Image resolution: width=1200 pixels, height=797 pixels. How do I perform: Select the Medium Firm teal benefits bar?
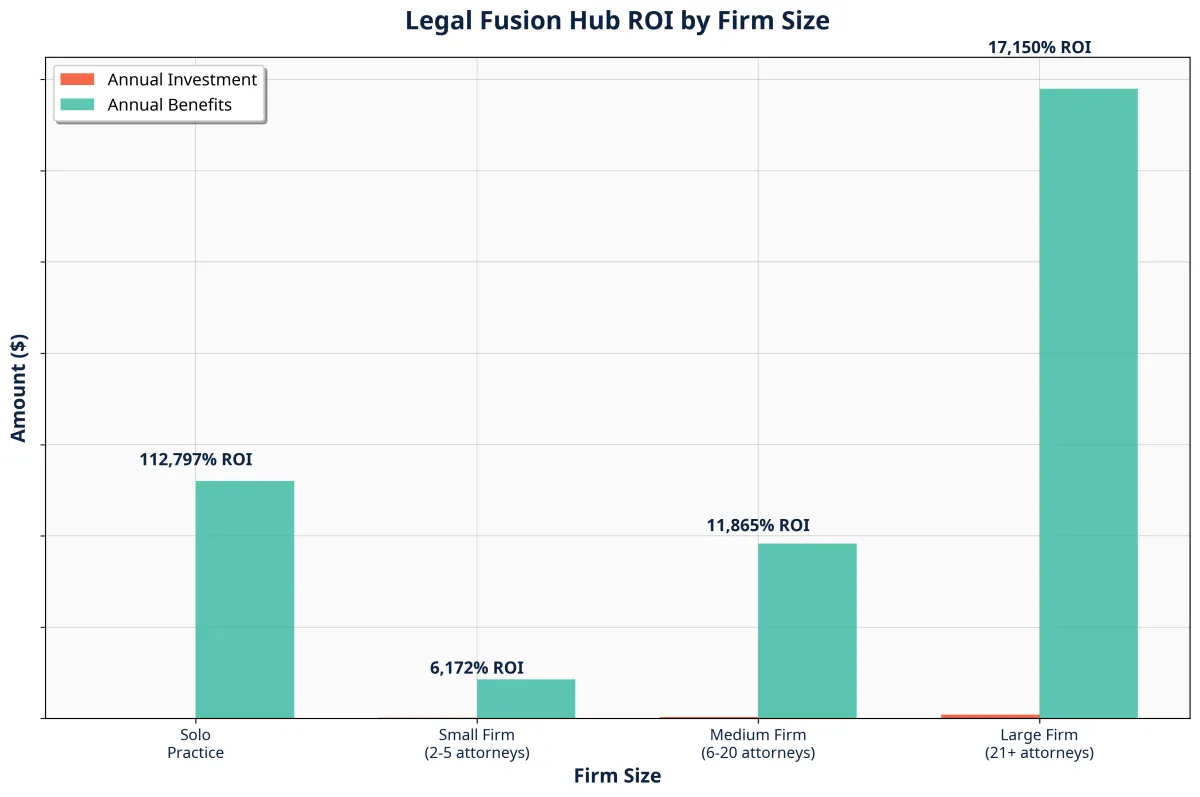(807, 631)
